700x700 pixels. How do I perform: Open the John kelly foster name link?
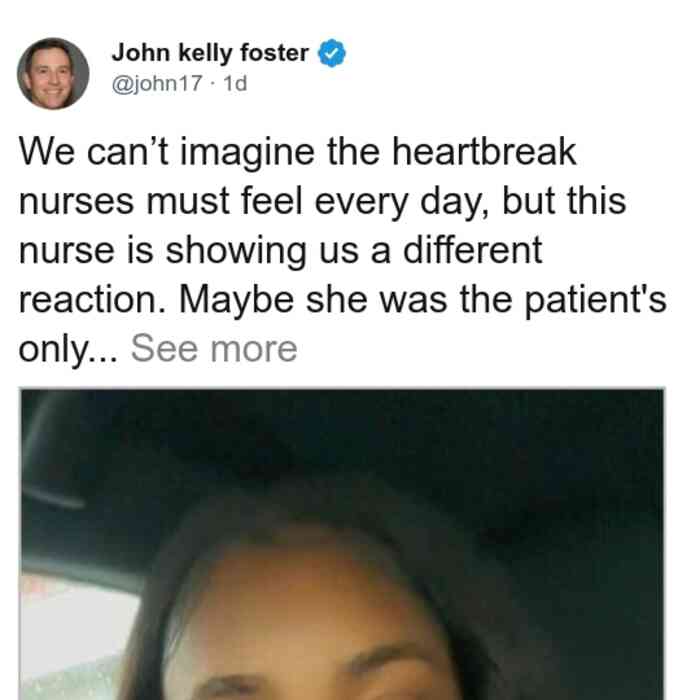pyautogui.click(x=210, y=53)
